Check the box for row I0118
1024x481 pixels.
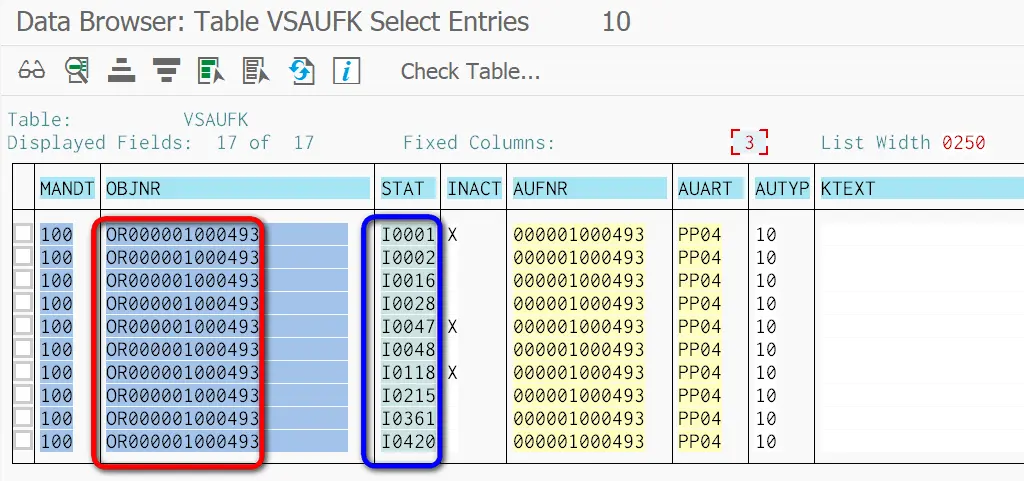pyautogui.click(x=24, y=371)
